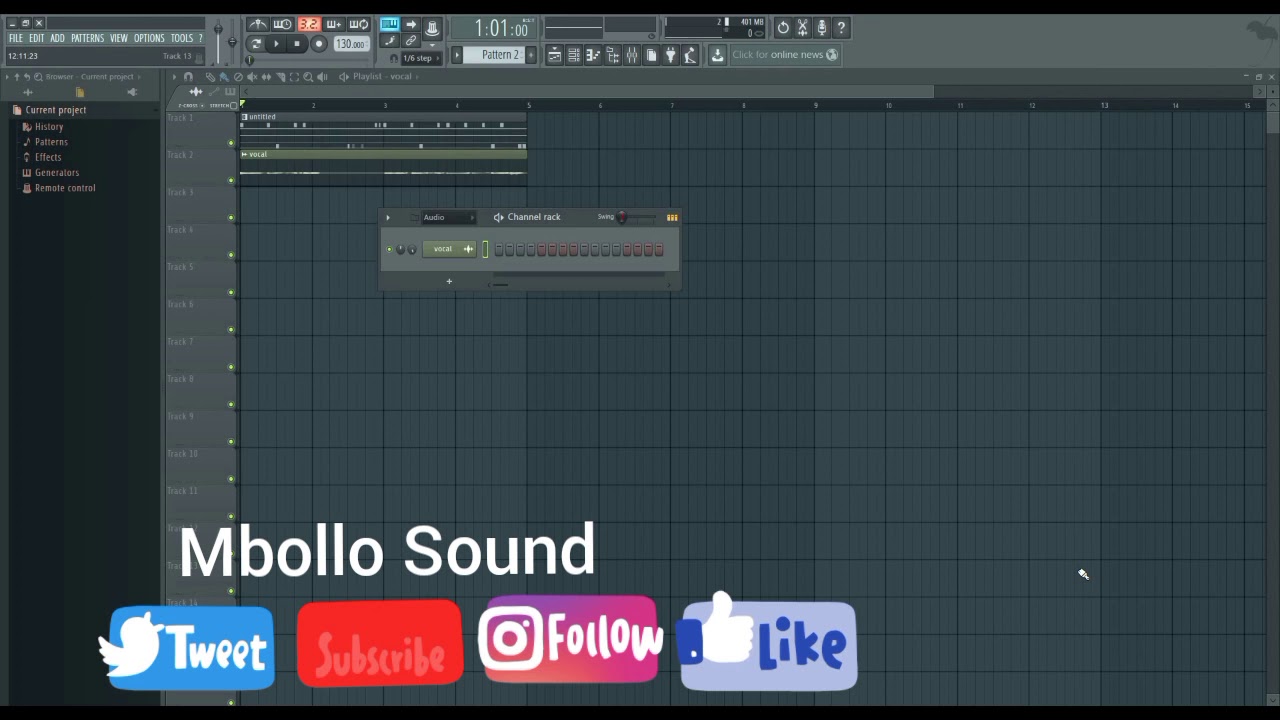Click the 130 tempo field
The height and width of the screenshot is (720, 1280).
click(x=352, y=44)
